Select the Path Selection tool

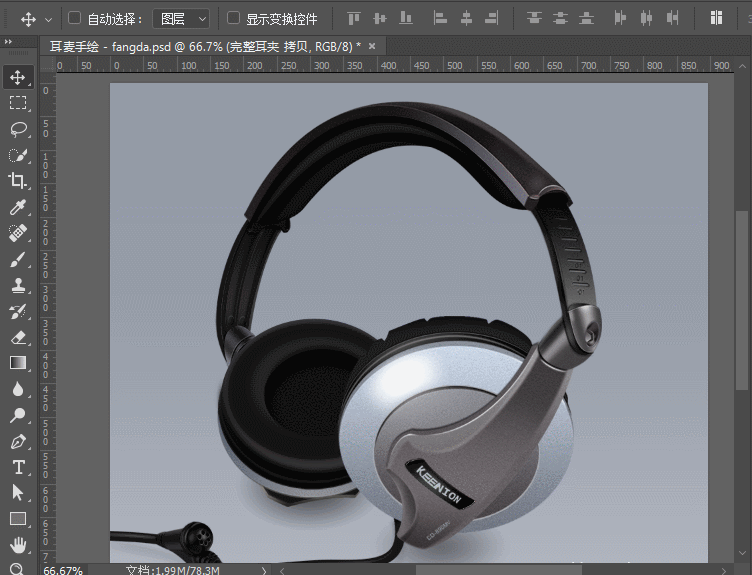[x=18, y=493]
